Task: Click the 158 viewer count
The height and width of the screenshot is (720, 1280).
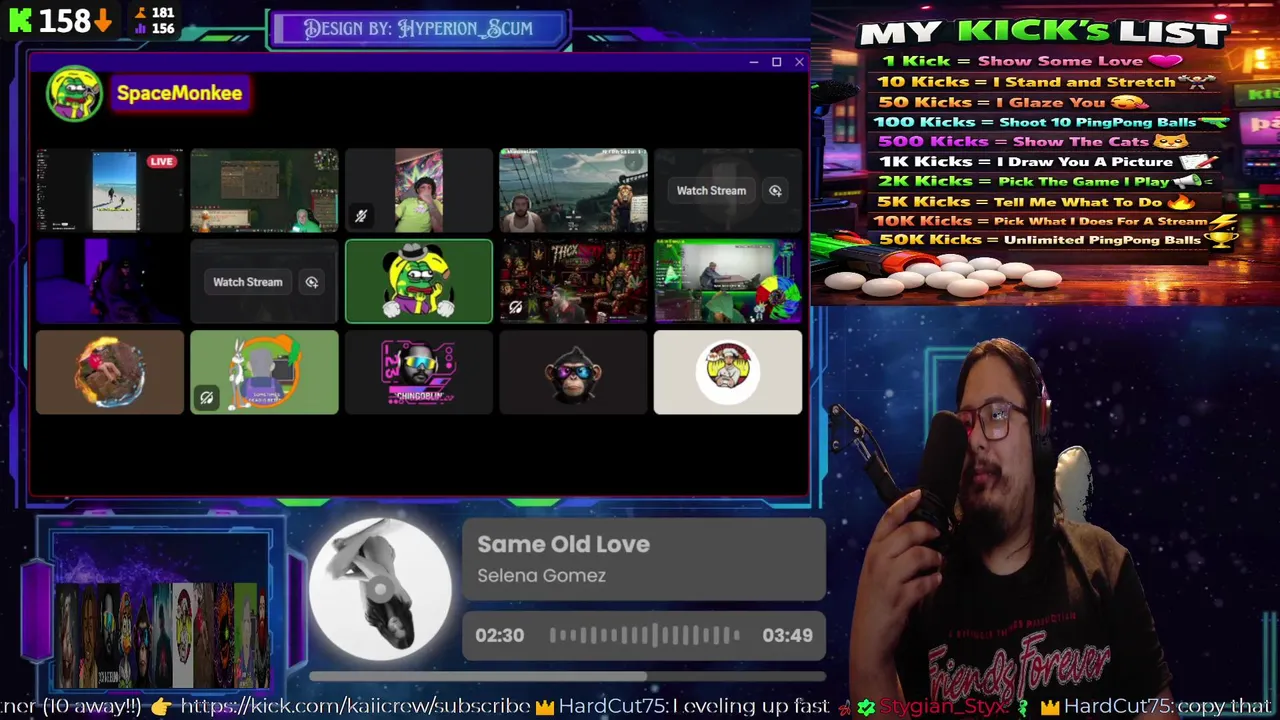Action: [x=63, y=20]
